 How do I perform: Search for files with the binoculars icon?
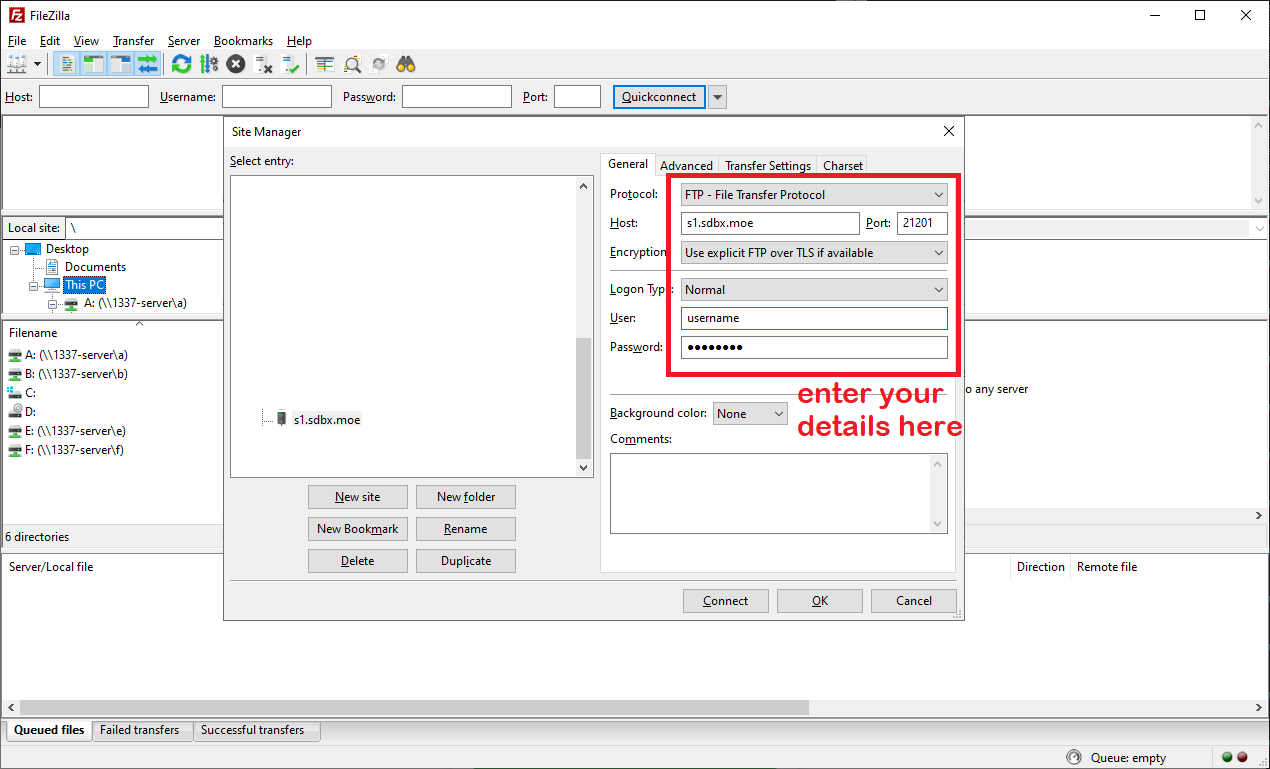pos(406,64)
